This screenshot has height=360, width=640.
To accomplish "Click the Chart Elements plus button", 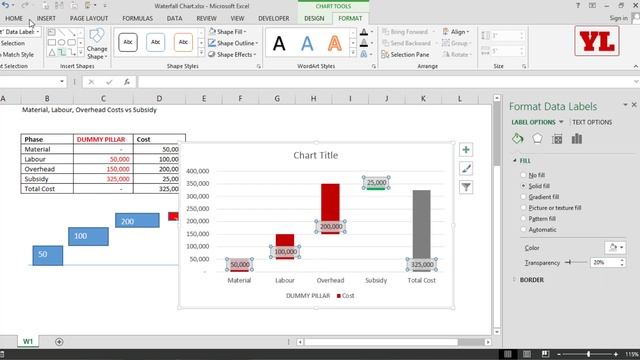I will click(x=466, y=150).
